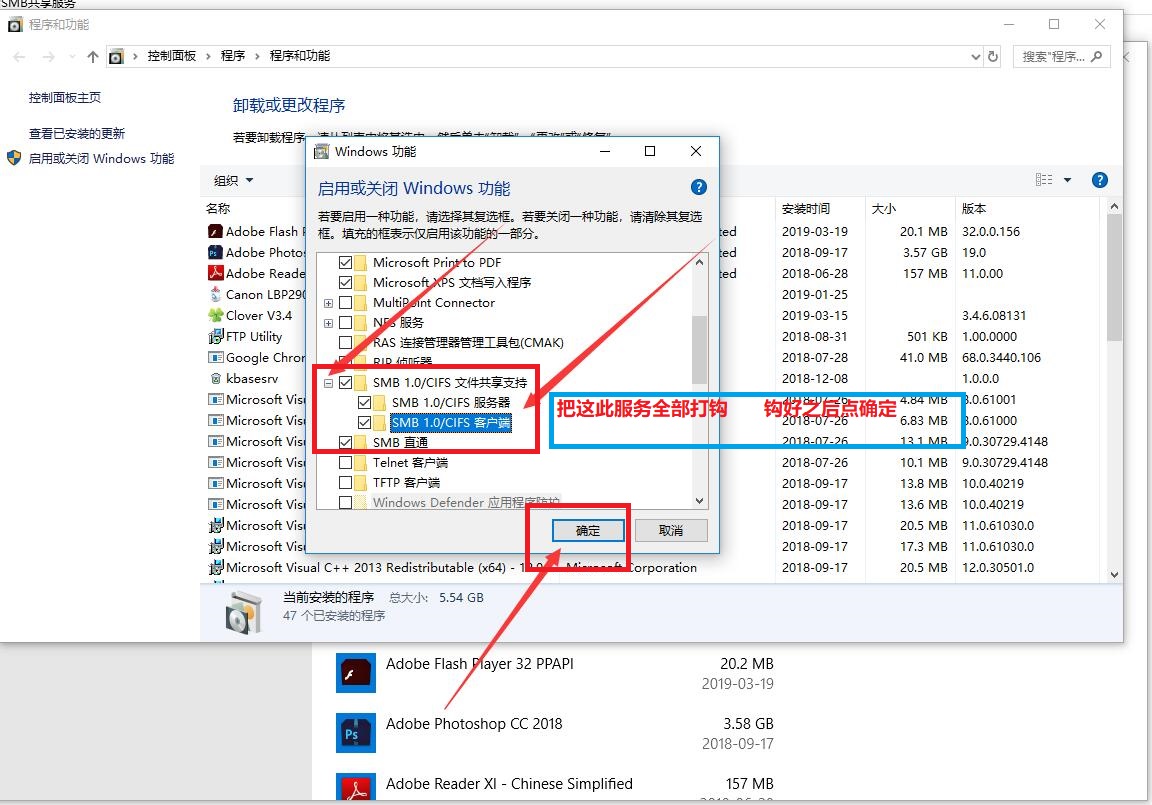Click the refresh button beside the address bar
The image size is (1152, 805).
pyautogui.click(x=993, y=57)
